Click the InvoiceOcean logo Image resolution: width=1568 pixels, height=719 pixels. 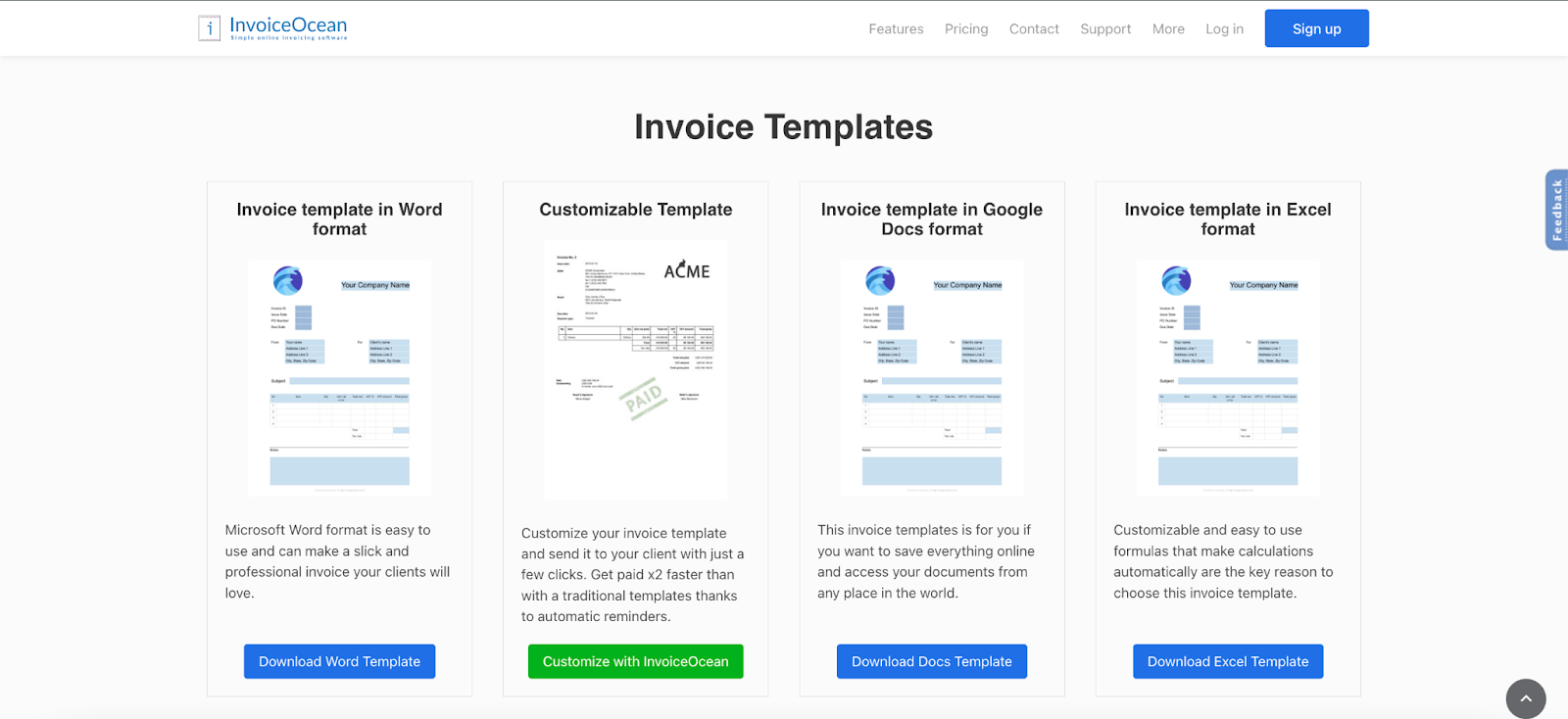click(x=272, y=27)
